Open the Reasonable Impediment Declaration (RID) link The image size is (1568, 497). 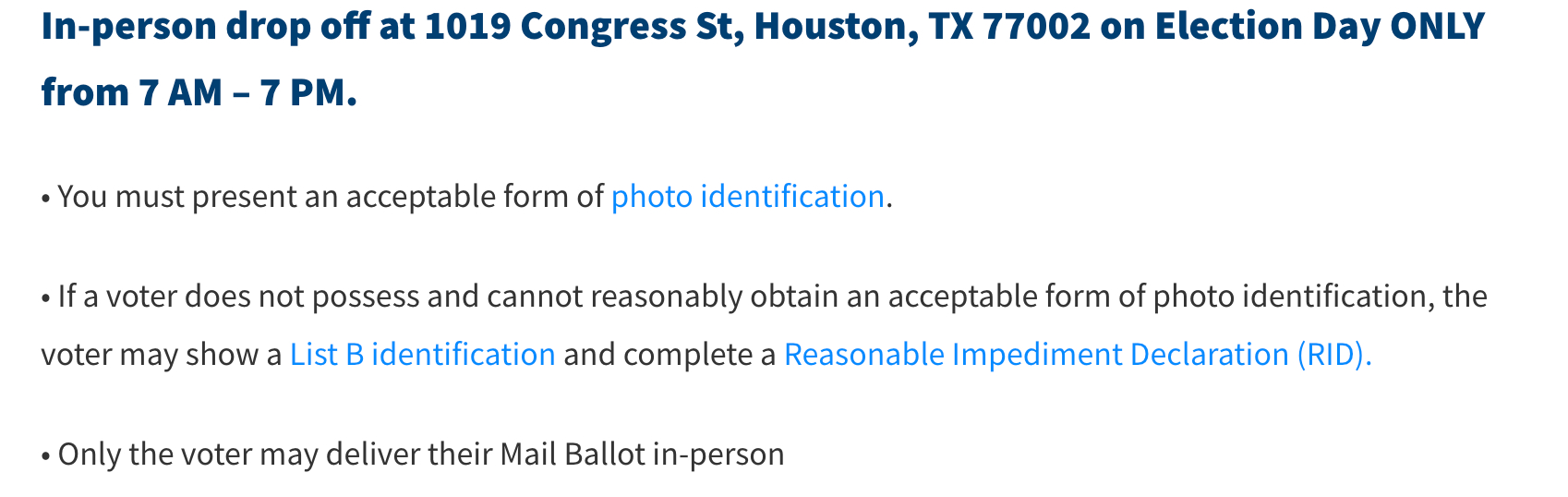click(1077, 355)
